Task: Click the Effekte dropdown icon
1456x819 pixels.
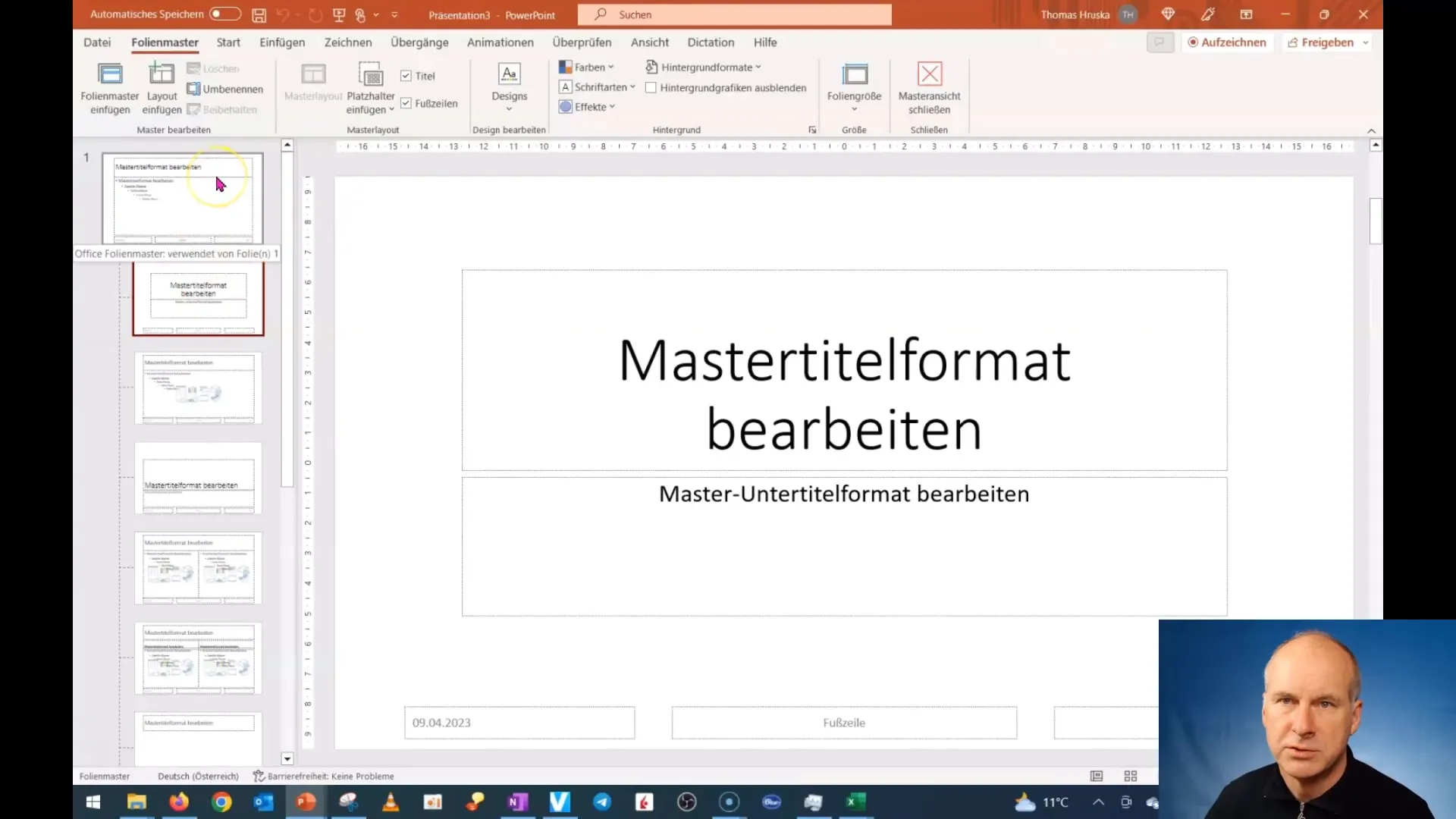Action: point(610,107)
